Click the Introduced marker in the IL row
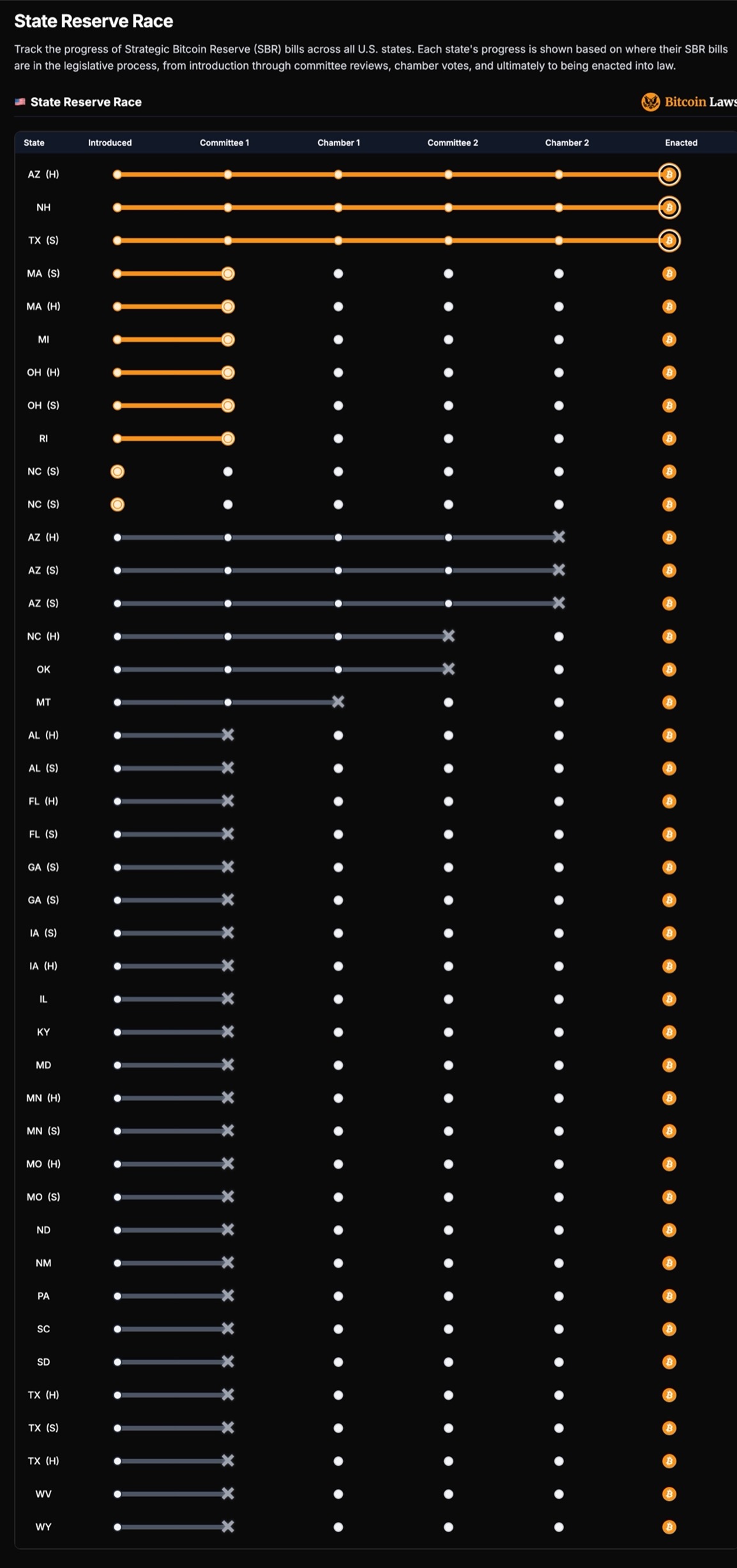The height and width of the screenshot is (1568, 737). coord(118,999)
